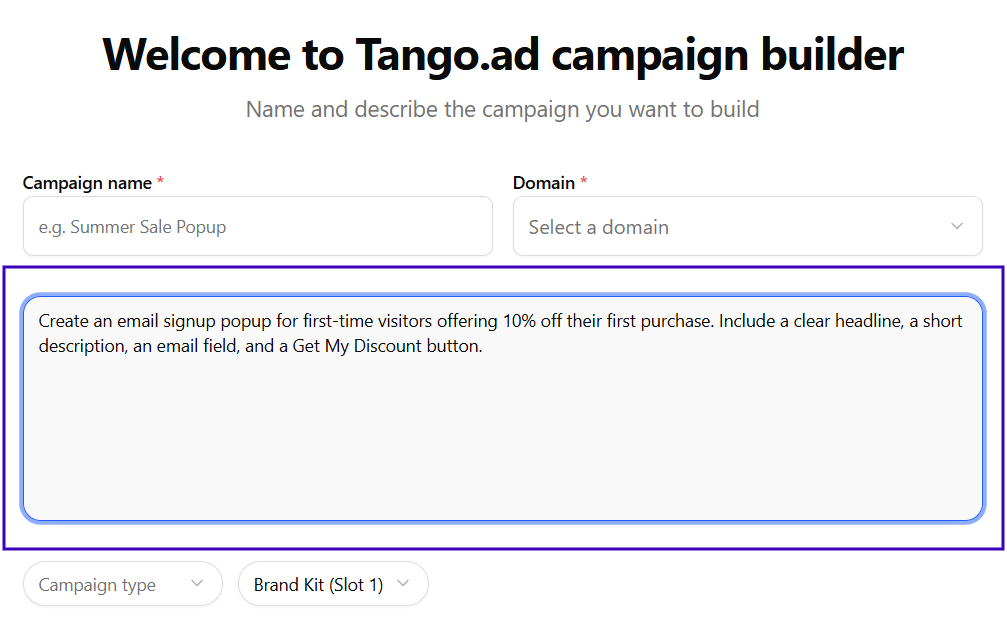Open the Brand Kit (Slot 1) selector
This screenshot has height=624, width=1007.
pyautogui.click(x=333, y=584)
